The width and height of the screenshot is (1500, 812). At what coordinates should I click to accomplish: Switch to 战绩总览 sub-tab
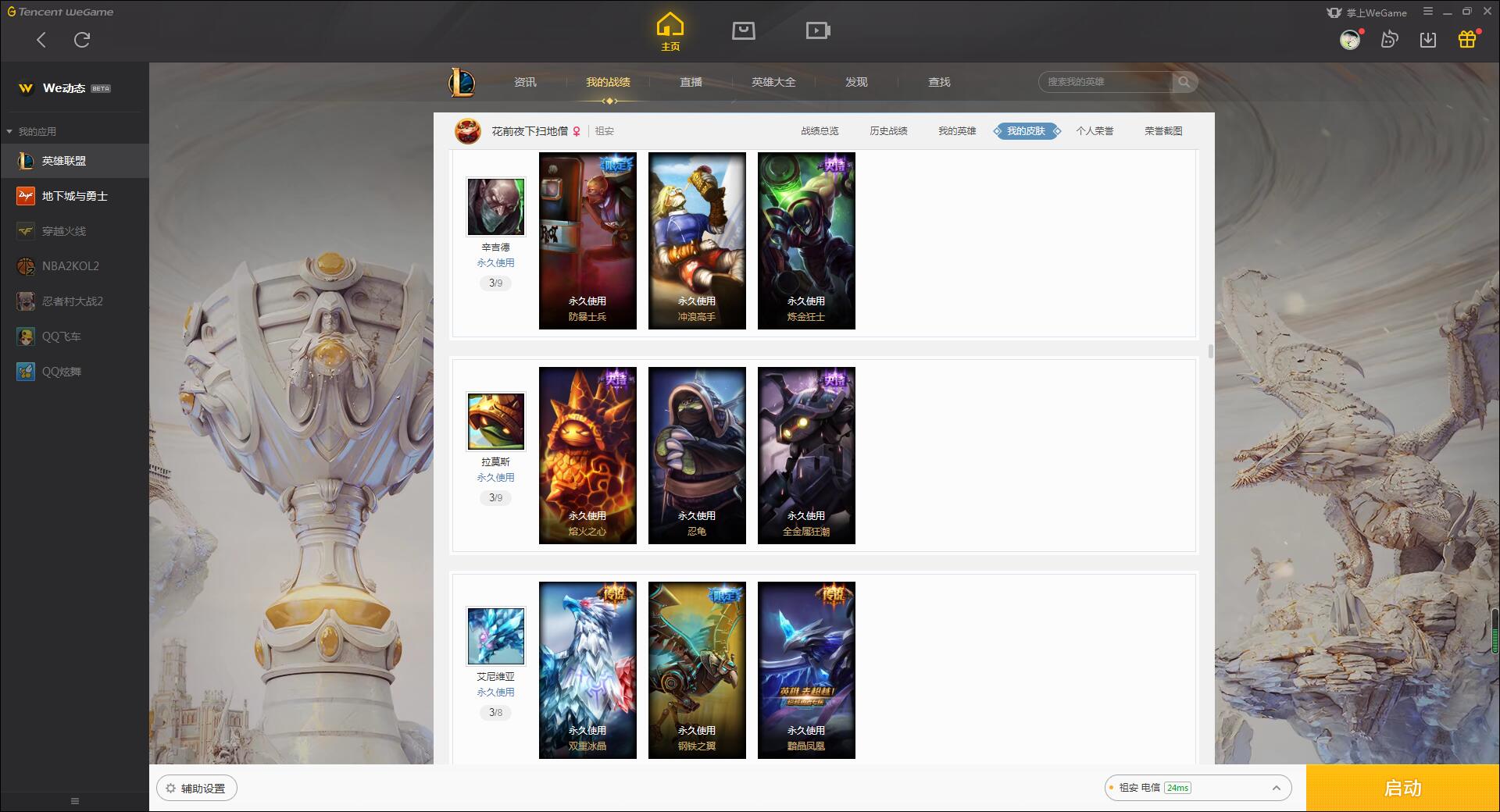[820, 131]
